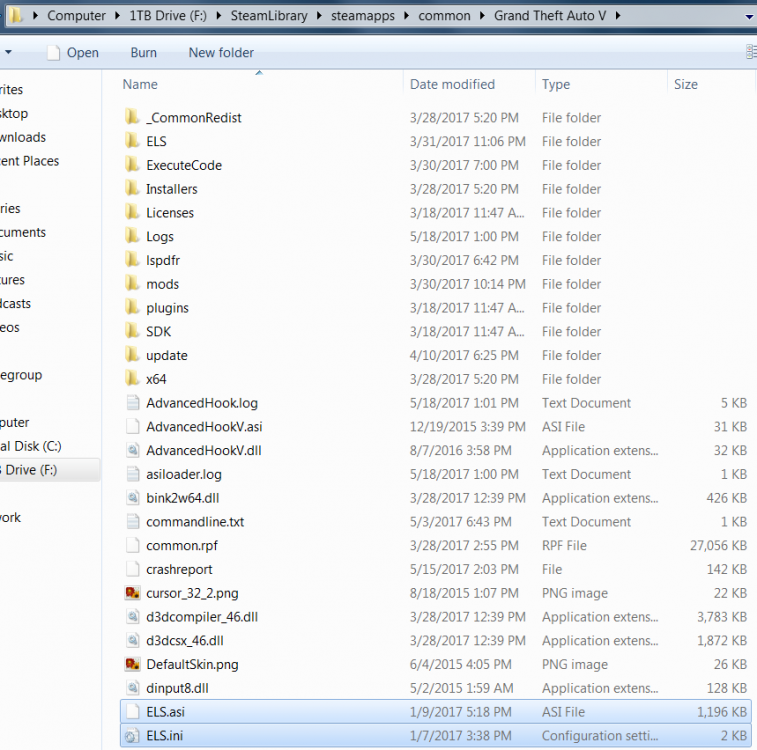Sort files by Date modified column
This screenshot has width=757, height=750.
(452, 85)
